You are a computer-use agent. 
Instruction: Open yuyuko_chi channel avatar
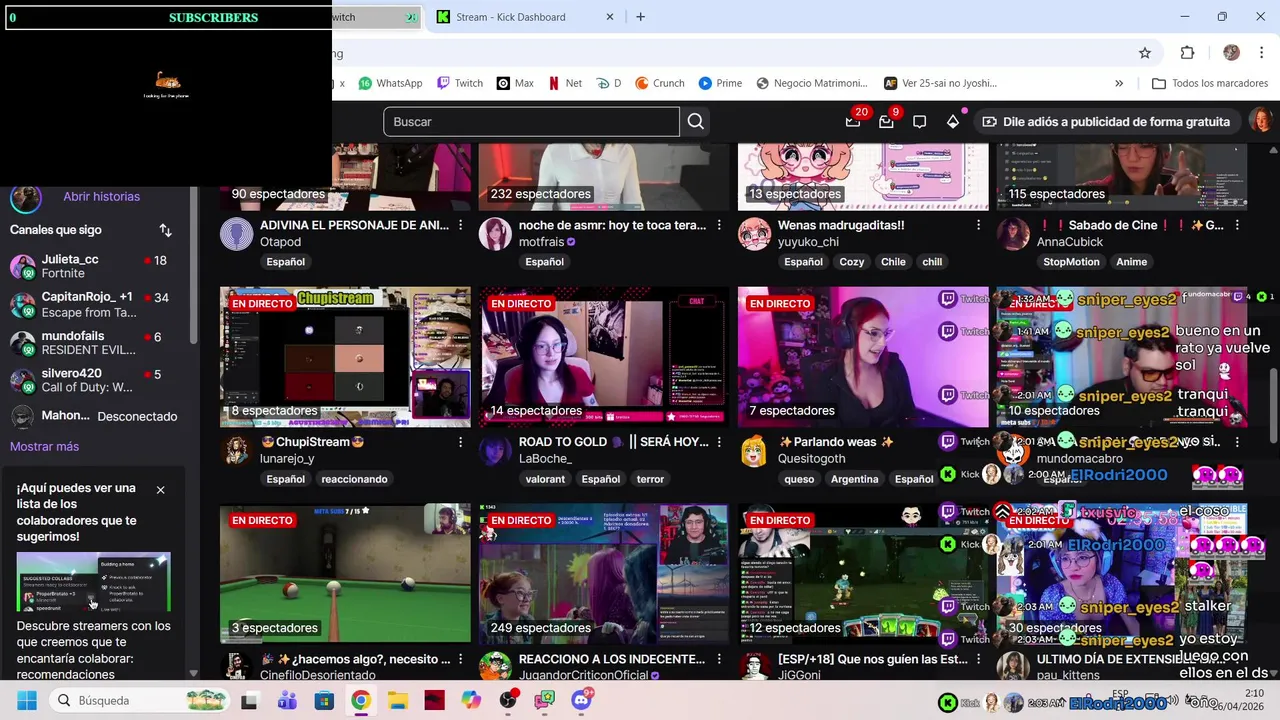754,234
